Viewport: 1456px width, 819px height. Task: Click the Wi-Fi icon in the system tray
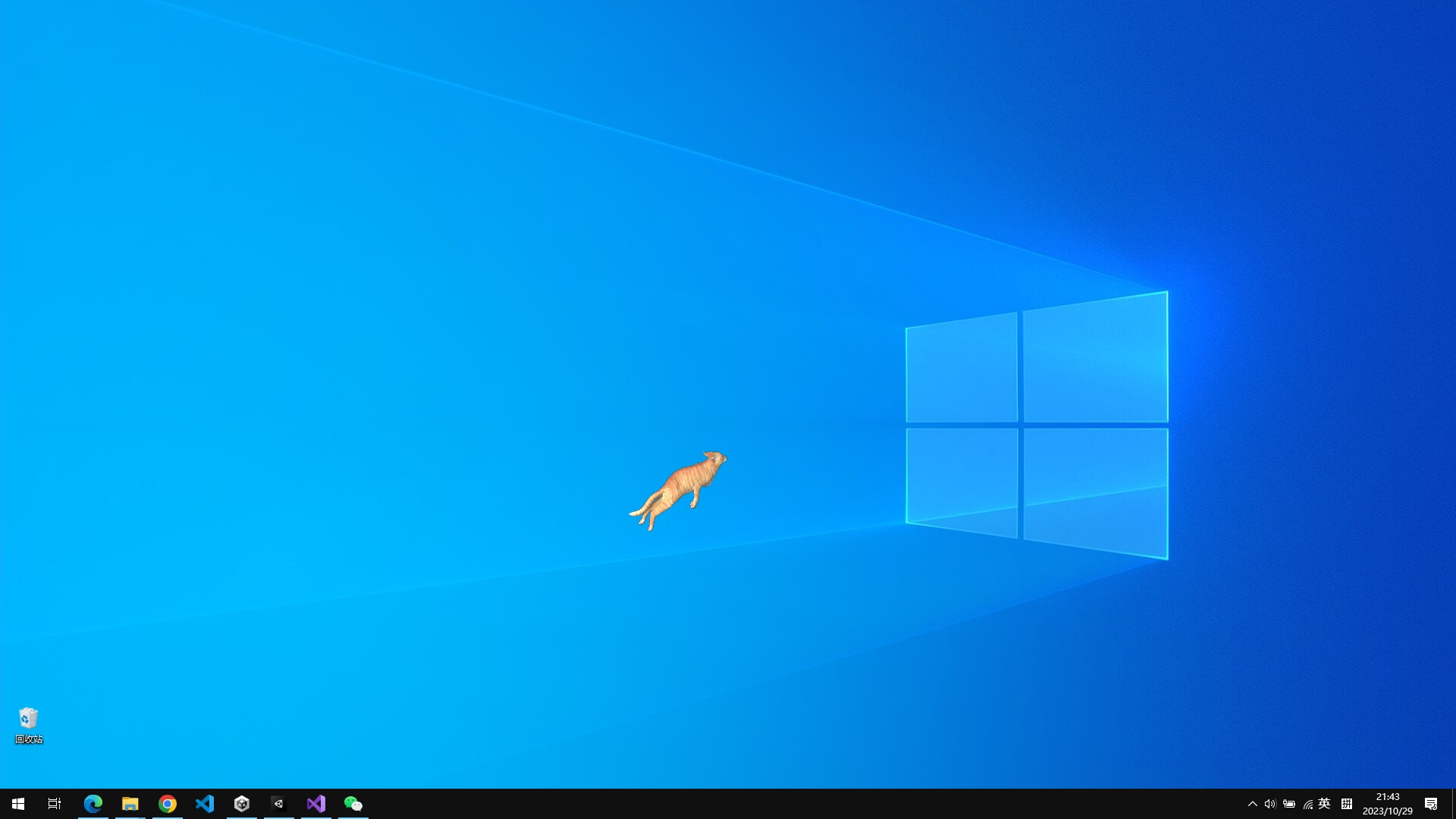click(1307, 804)
